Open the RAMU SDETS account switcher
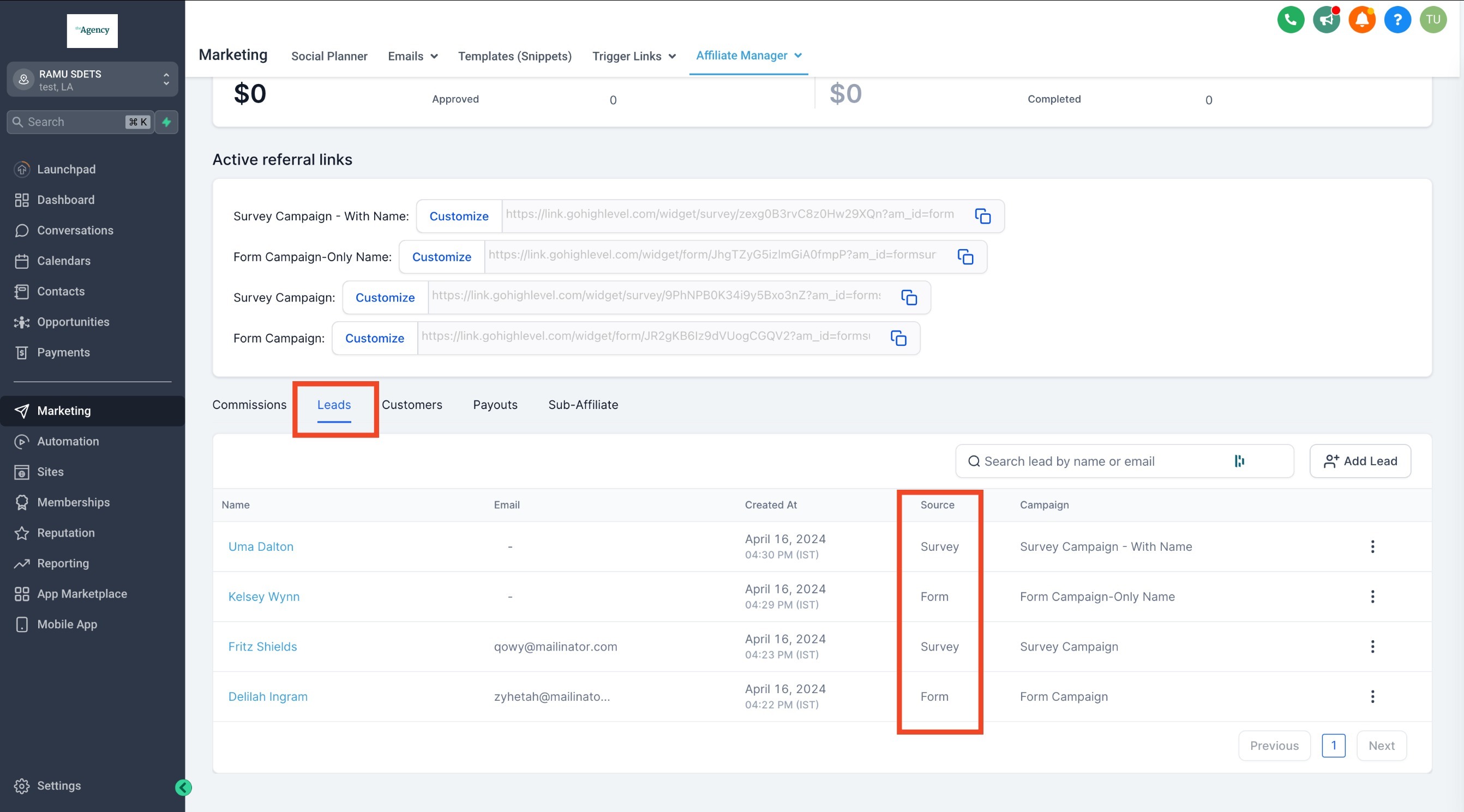The image size is (1464, 812). (x=92, y=80)
